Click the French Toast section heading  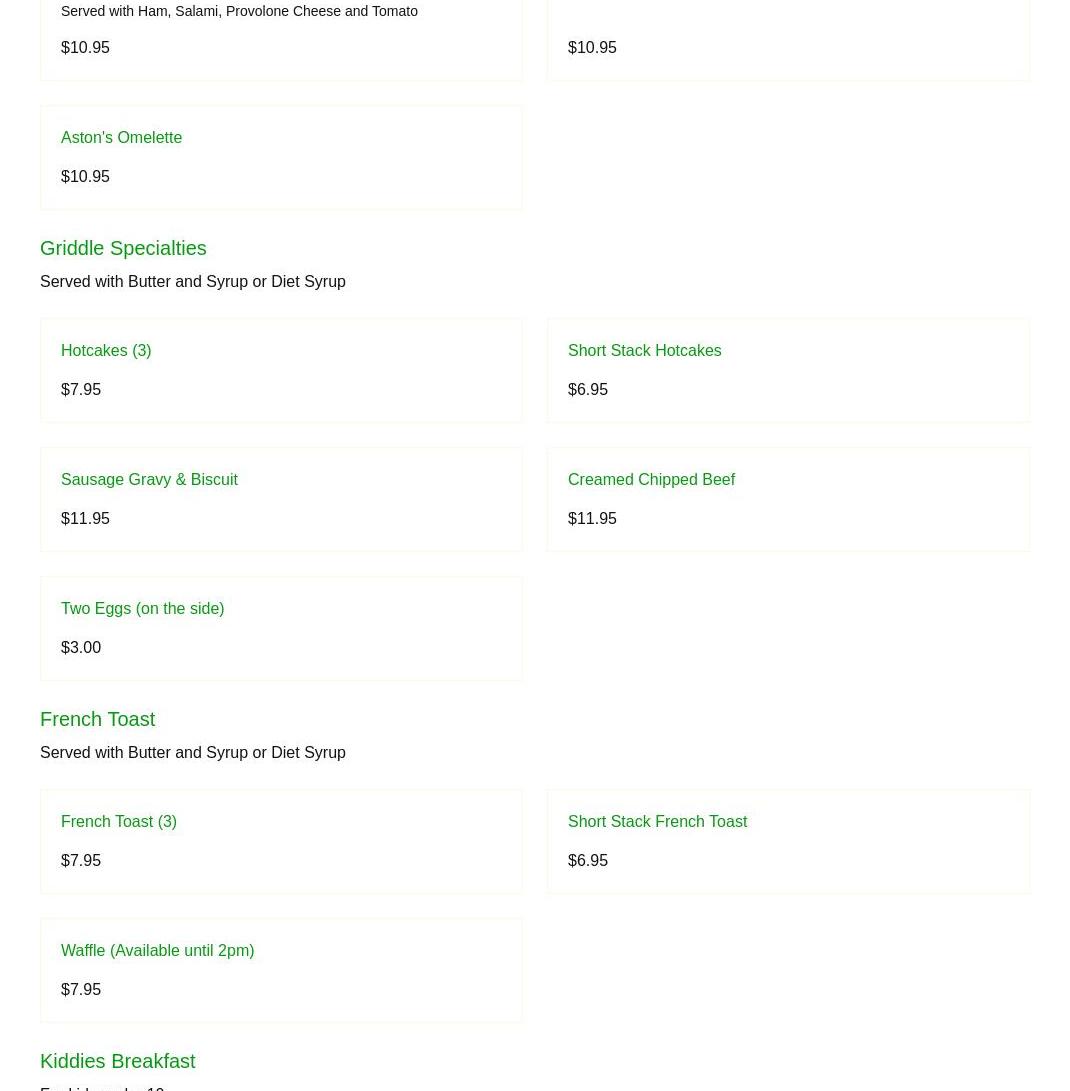coord(97,719)
